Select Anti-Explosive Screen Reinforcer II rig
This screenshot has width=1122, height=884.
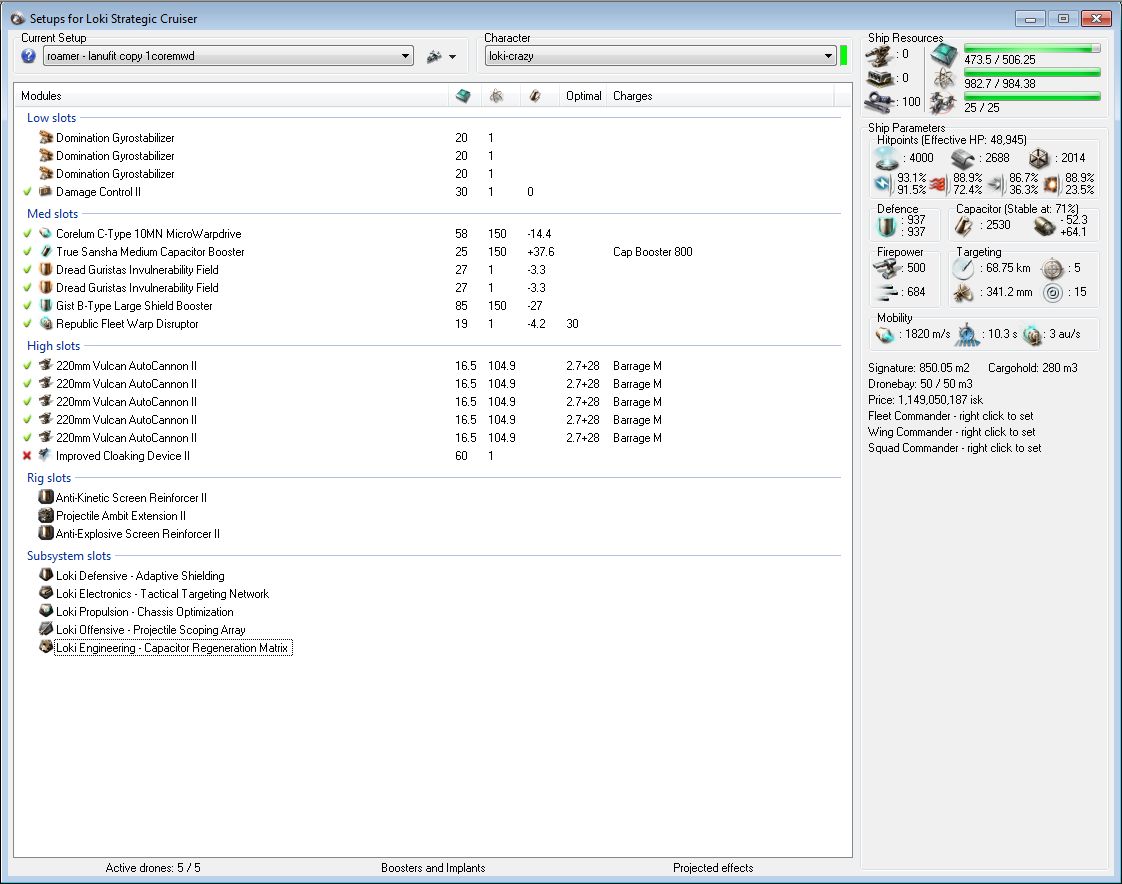137,534
